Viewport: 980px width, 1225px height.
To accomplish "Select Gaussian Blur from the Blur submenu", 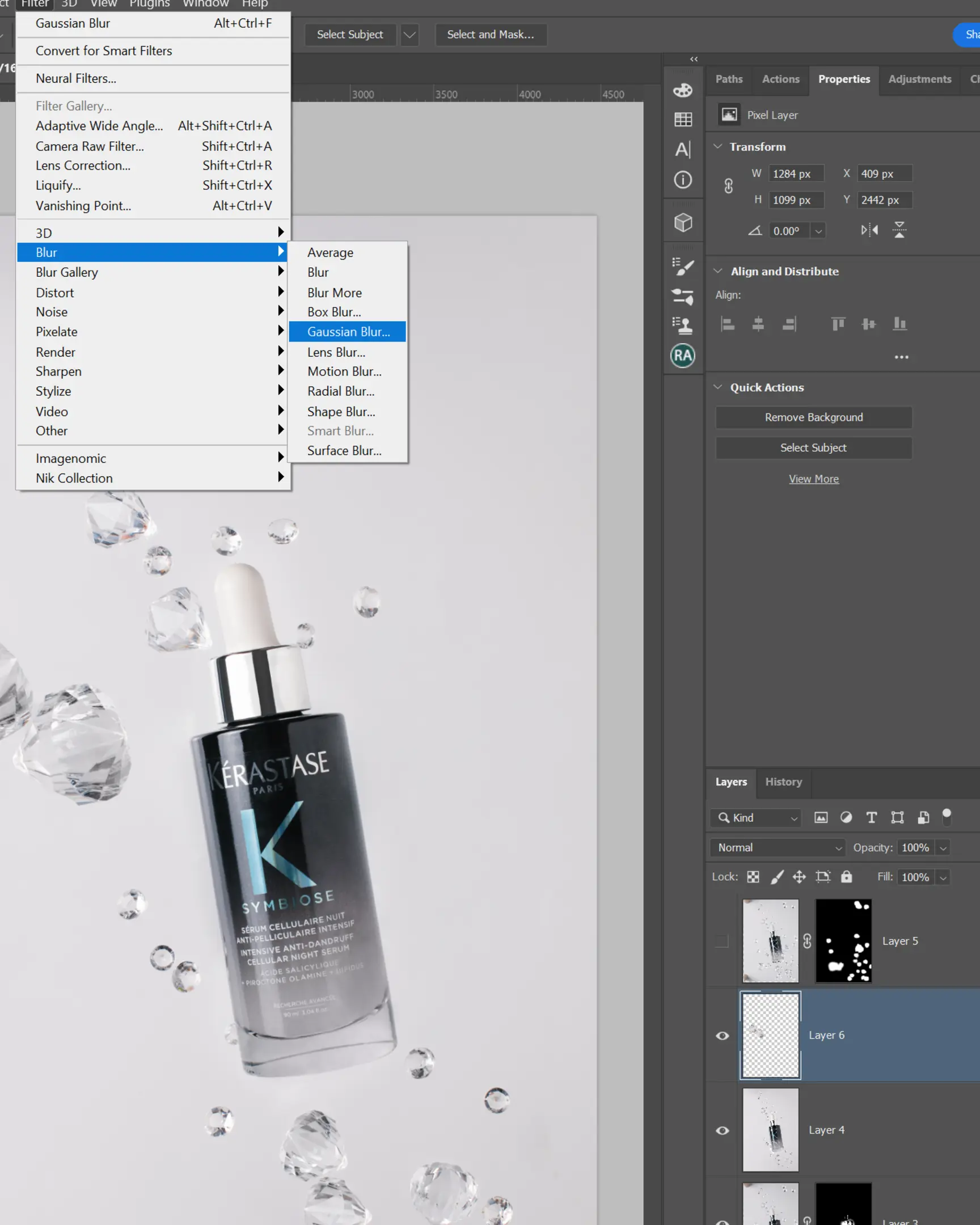I will tap(348, 331).
